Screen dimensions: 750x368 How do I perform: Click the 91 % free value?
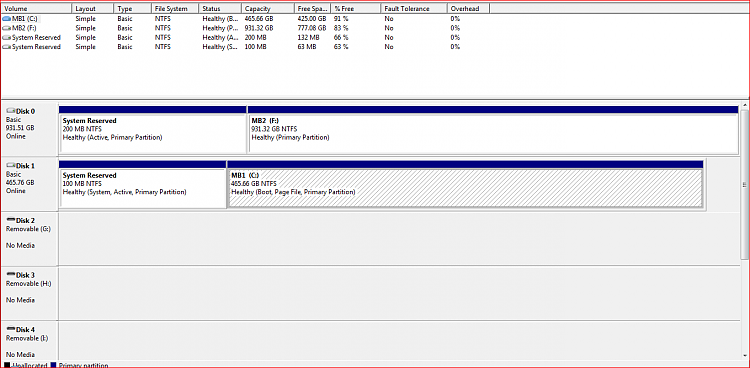pos(341,19)
